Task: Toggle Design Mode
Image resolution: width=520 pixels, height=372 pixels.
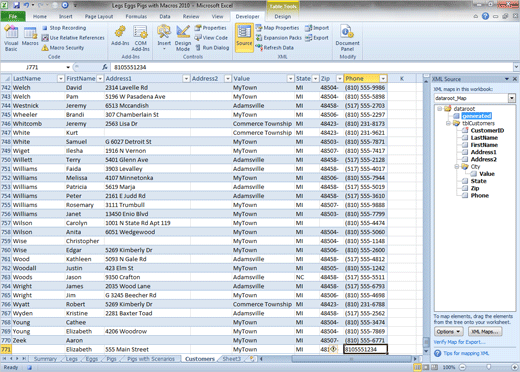Action: point(183,38)
